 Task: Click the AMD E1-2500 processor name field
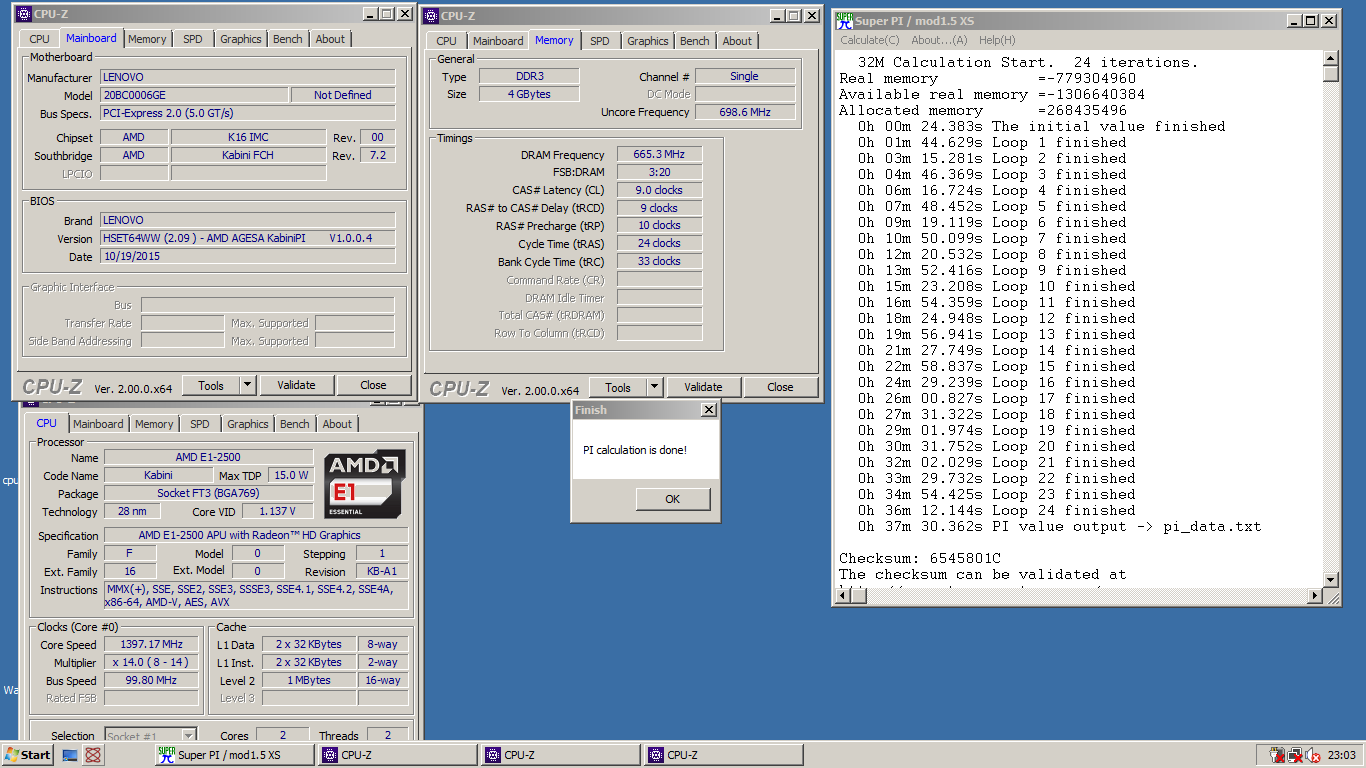pos(207,457)
